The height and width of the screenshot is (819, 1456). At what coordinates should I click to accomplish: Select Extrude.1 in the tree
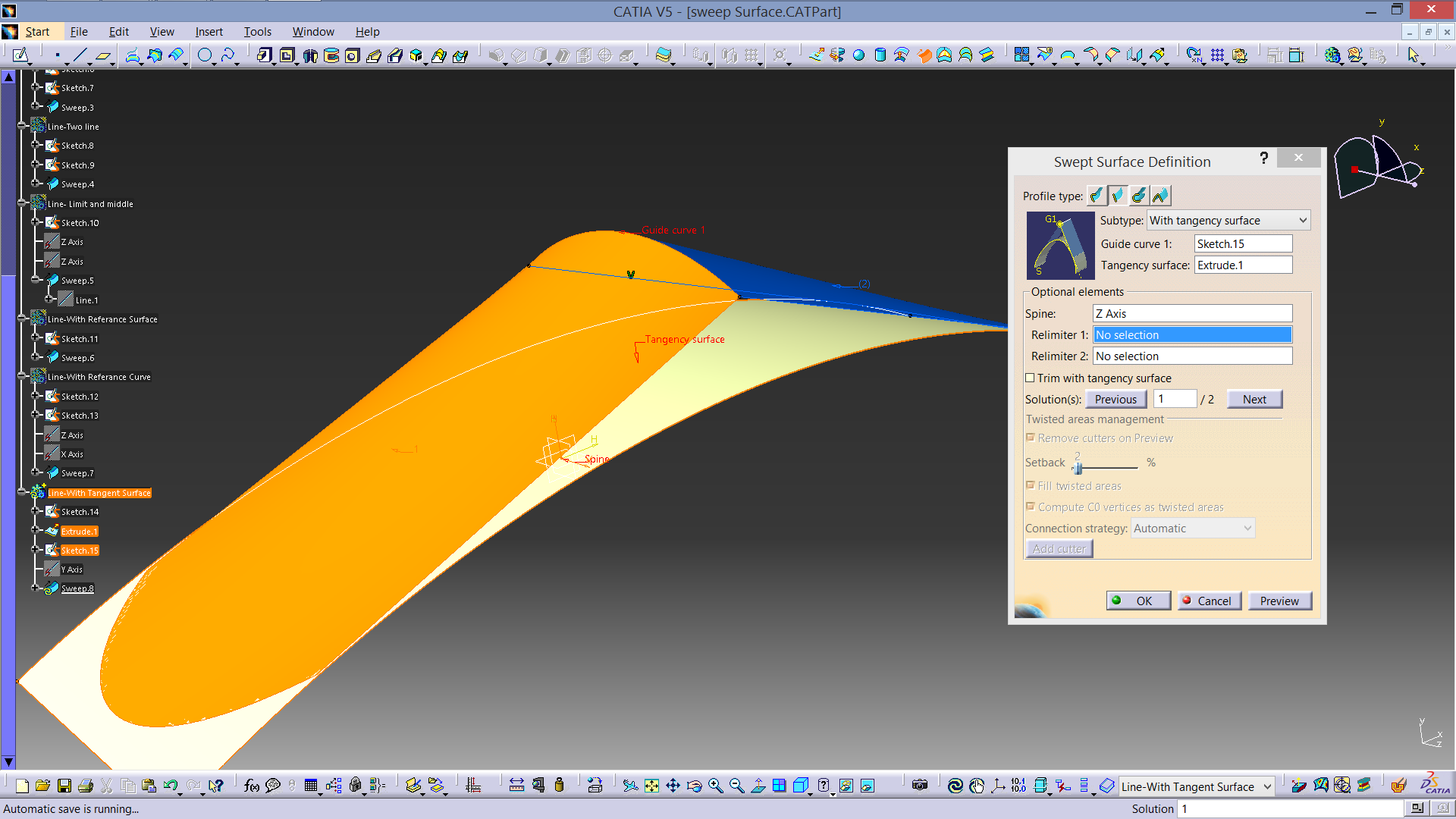coord(79,531)
